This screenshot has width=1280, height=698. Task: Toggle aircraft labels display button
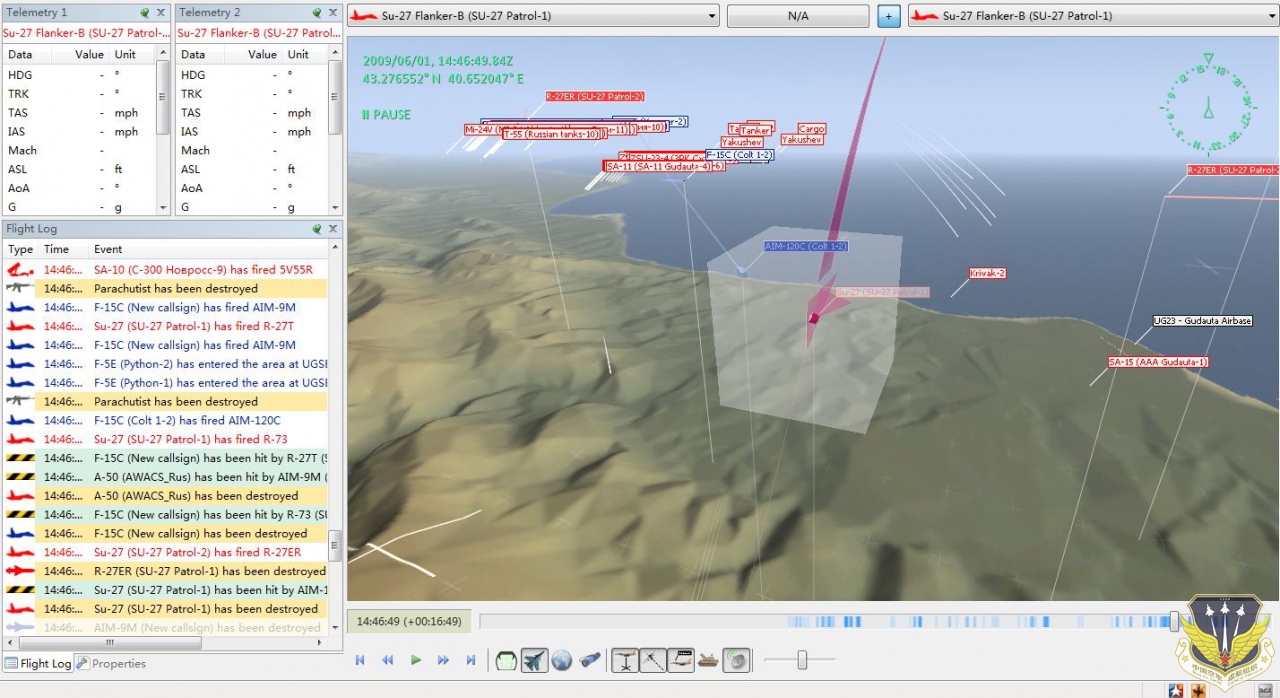[681, 660]
